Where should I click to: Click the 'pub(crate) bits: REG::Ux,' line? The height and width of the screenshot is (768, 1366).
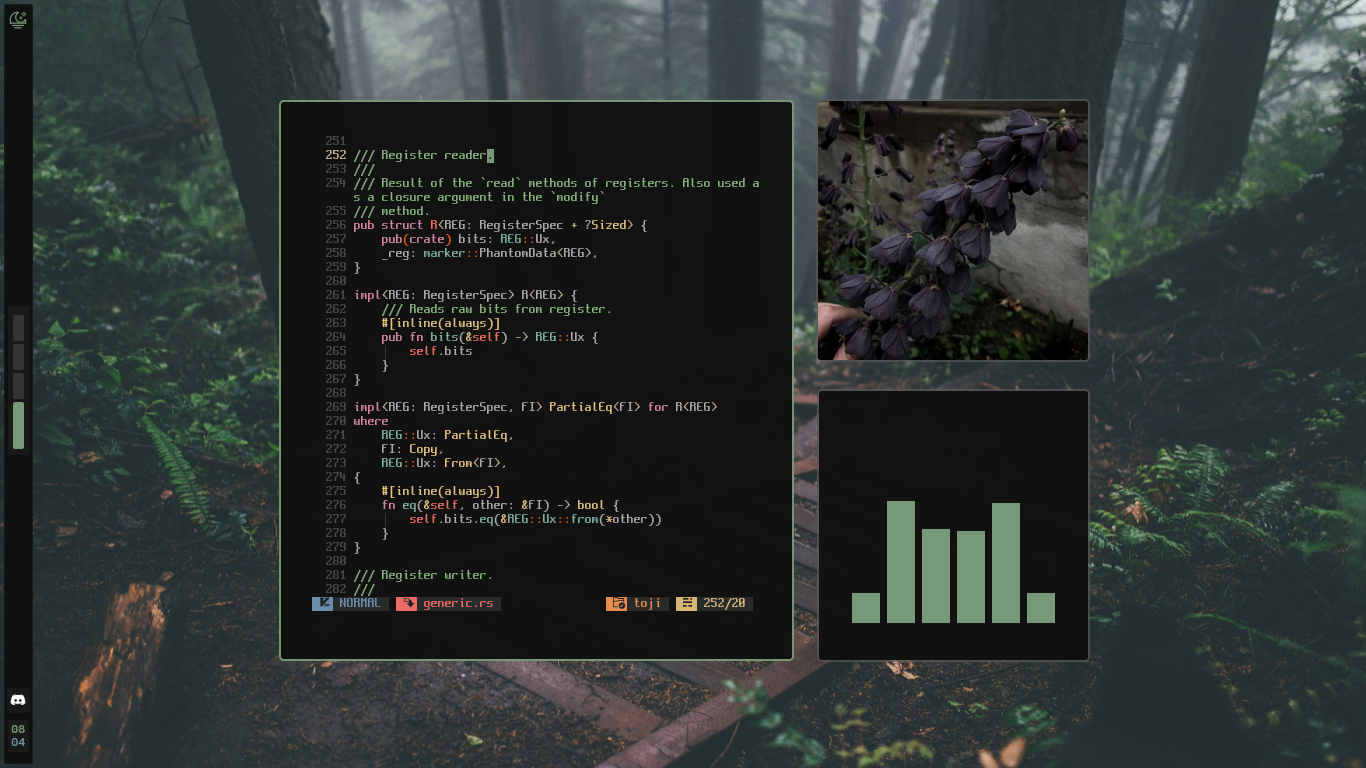pyautogui.click(x=468, y=239)
